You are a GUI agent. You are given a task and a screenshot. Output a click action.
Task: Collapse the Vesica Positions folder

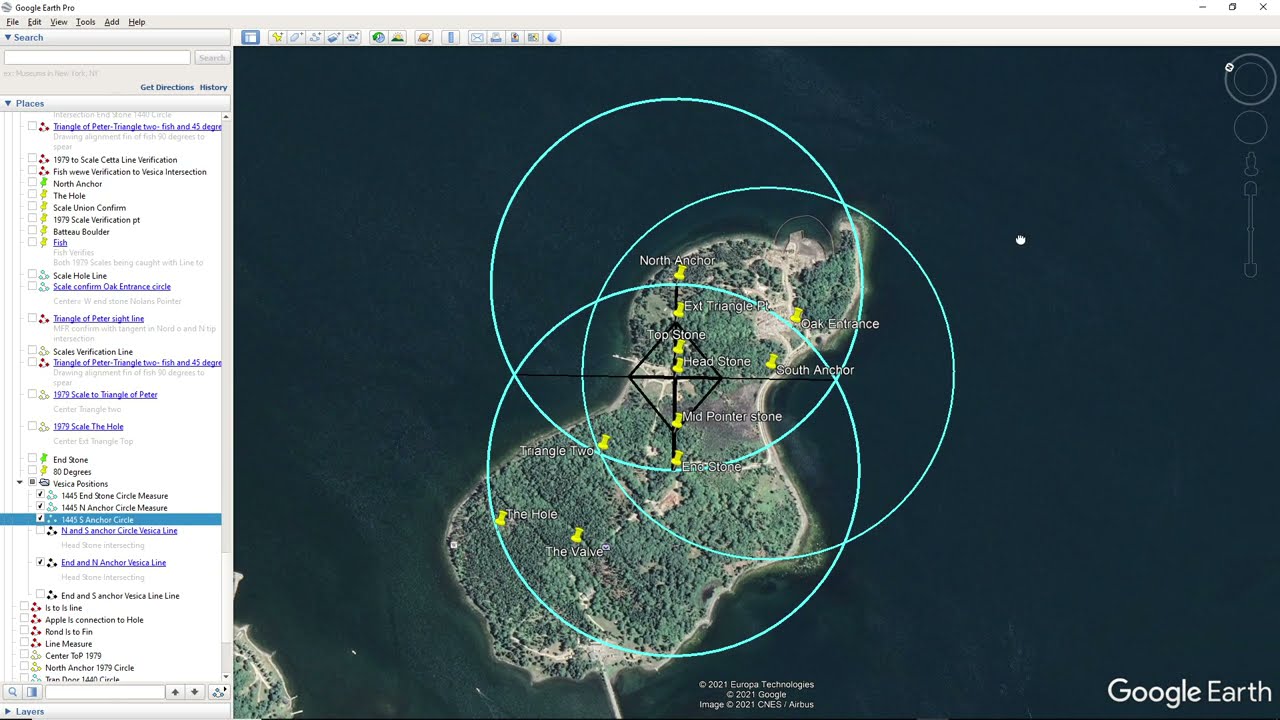point(19,483)
